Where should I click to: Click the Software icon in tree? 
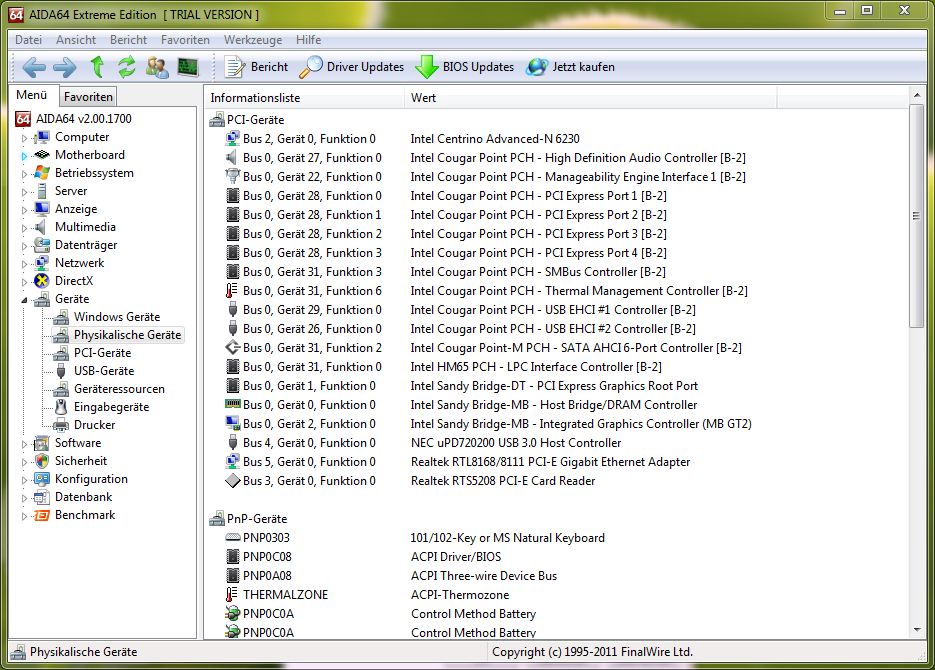42,443
